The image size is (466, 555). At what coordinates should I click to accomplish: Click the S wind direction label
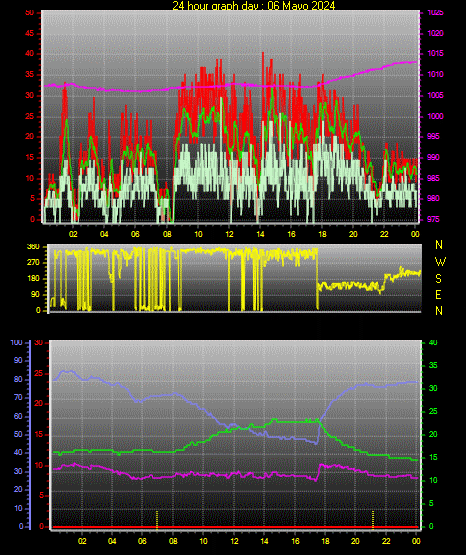(x=438, y=279)
